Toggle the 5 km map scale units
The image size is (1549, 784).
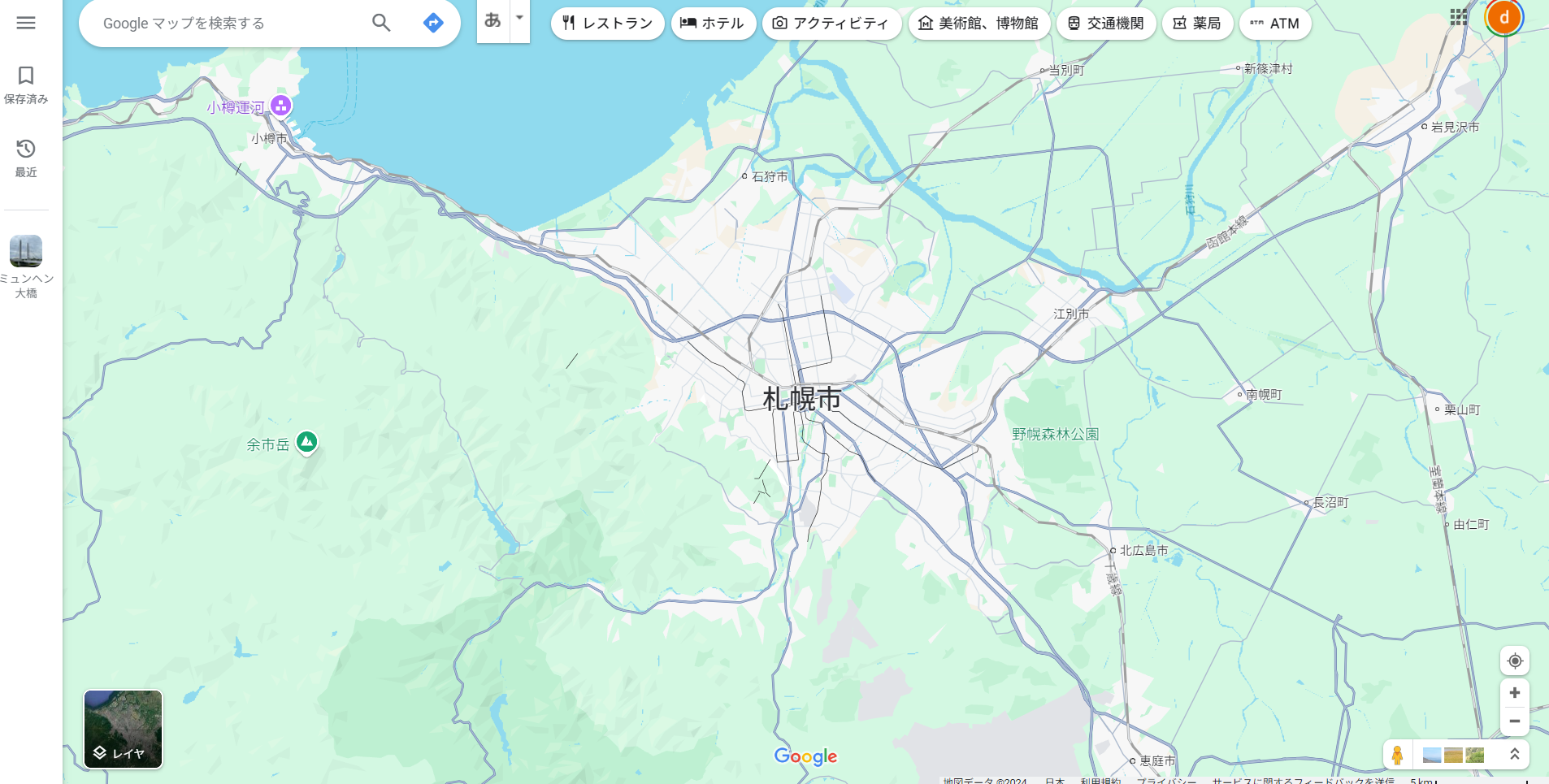(1423, 780)
